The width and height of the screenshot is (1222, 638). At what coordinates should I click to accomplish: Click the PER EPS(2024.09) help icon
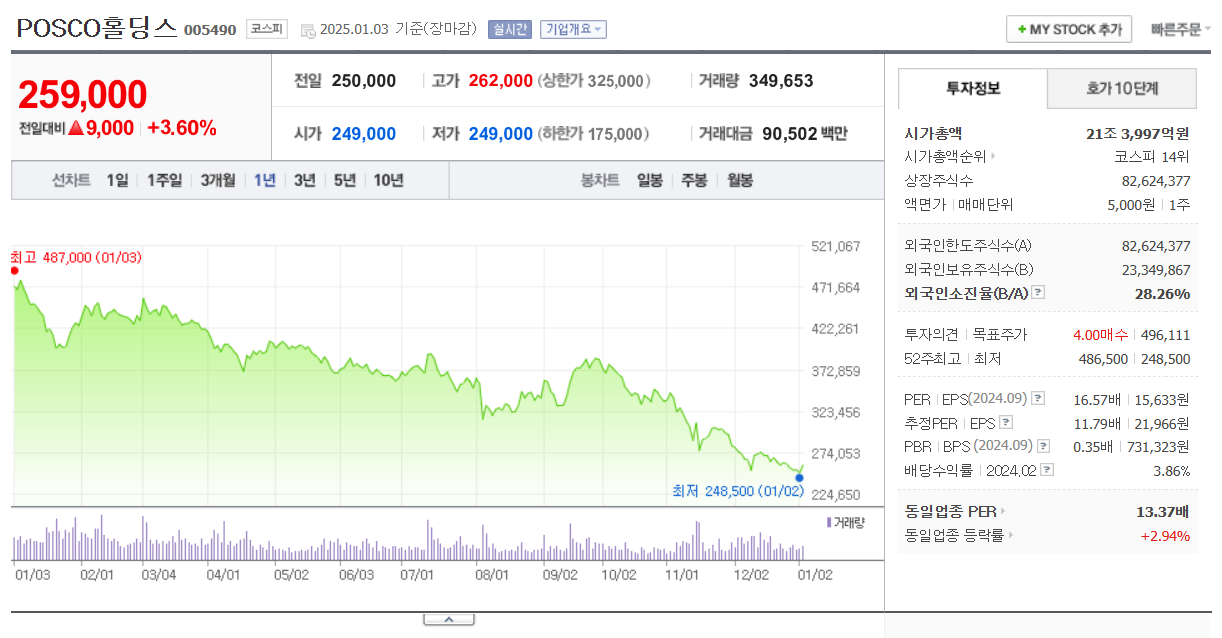pos(1037,398)
